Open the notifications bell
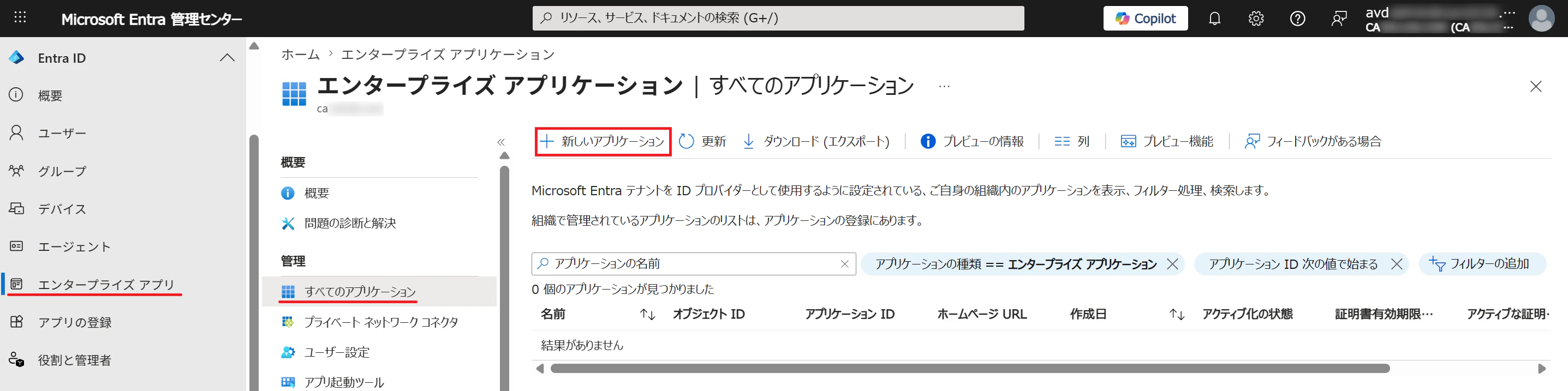 click(x=1214, y=18)
